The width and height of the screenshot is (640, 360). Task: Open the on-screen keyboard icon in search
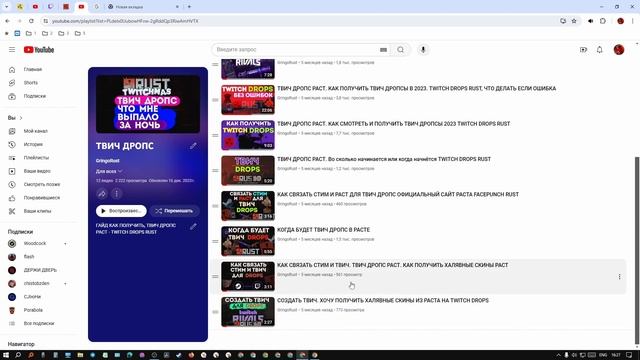(383, 49)
